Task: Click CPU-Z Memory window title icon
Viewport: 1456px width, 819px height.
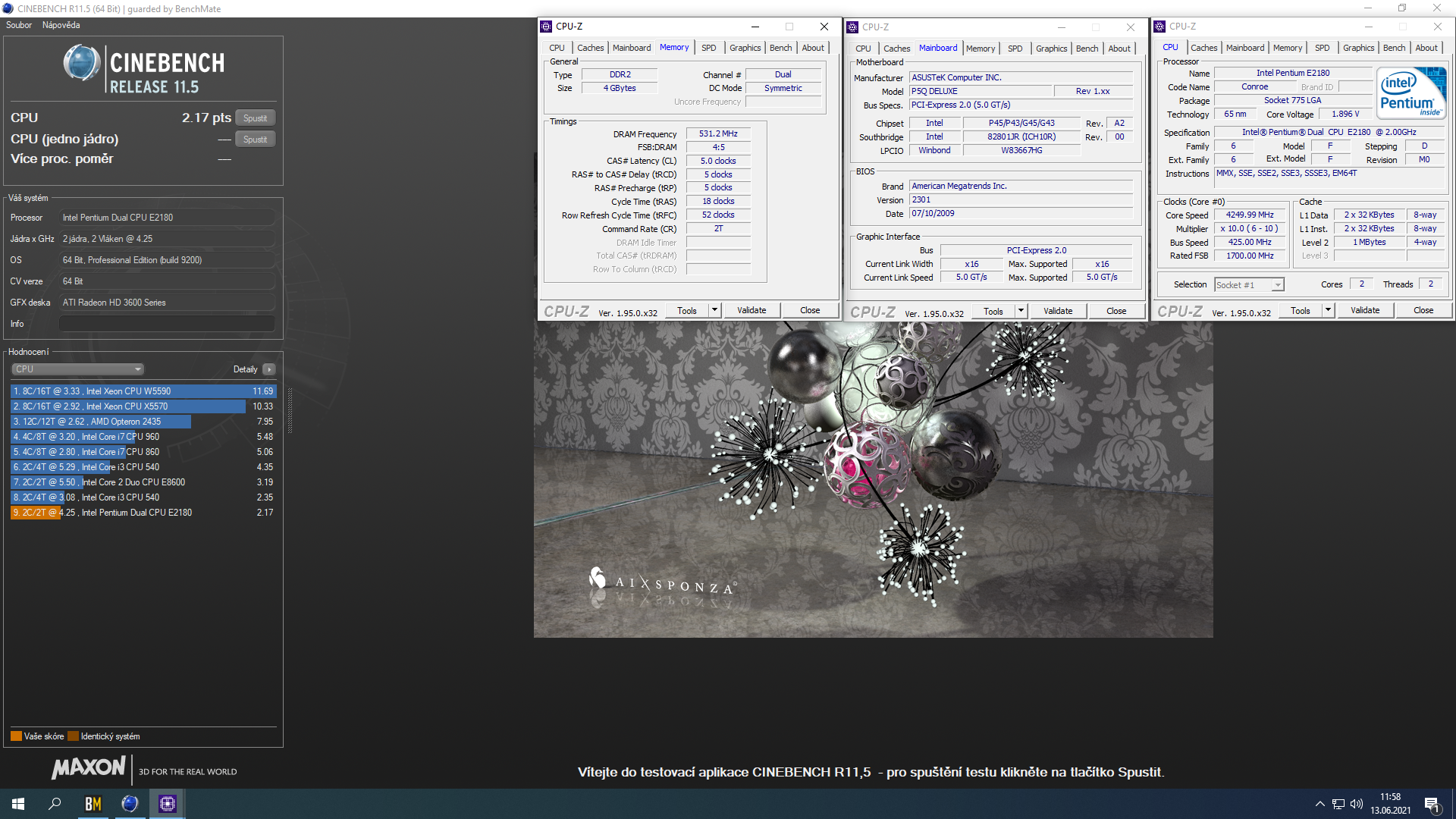Action: point(546,27)
